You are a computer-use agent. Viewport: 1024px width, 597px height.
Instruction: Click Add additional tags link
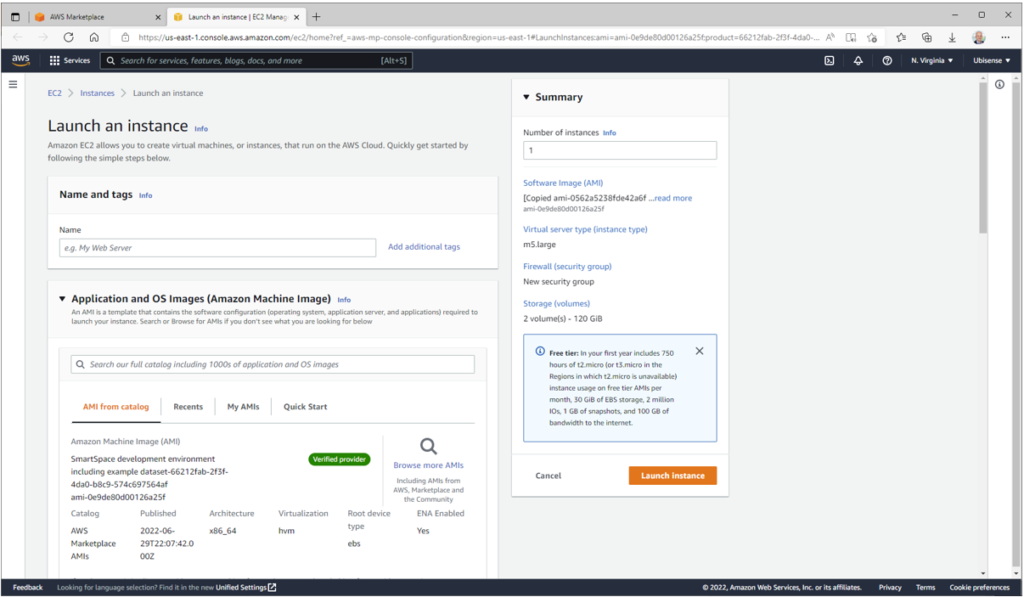(x=424, y=247)
